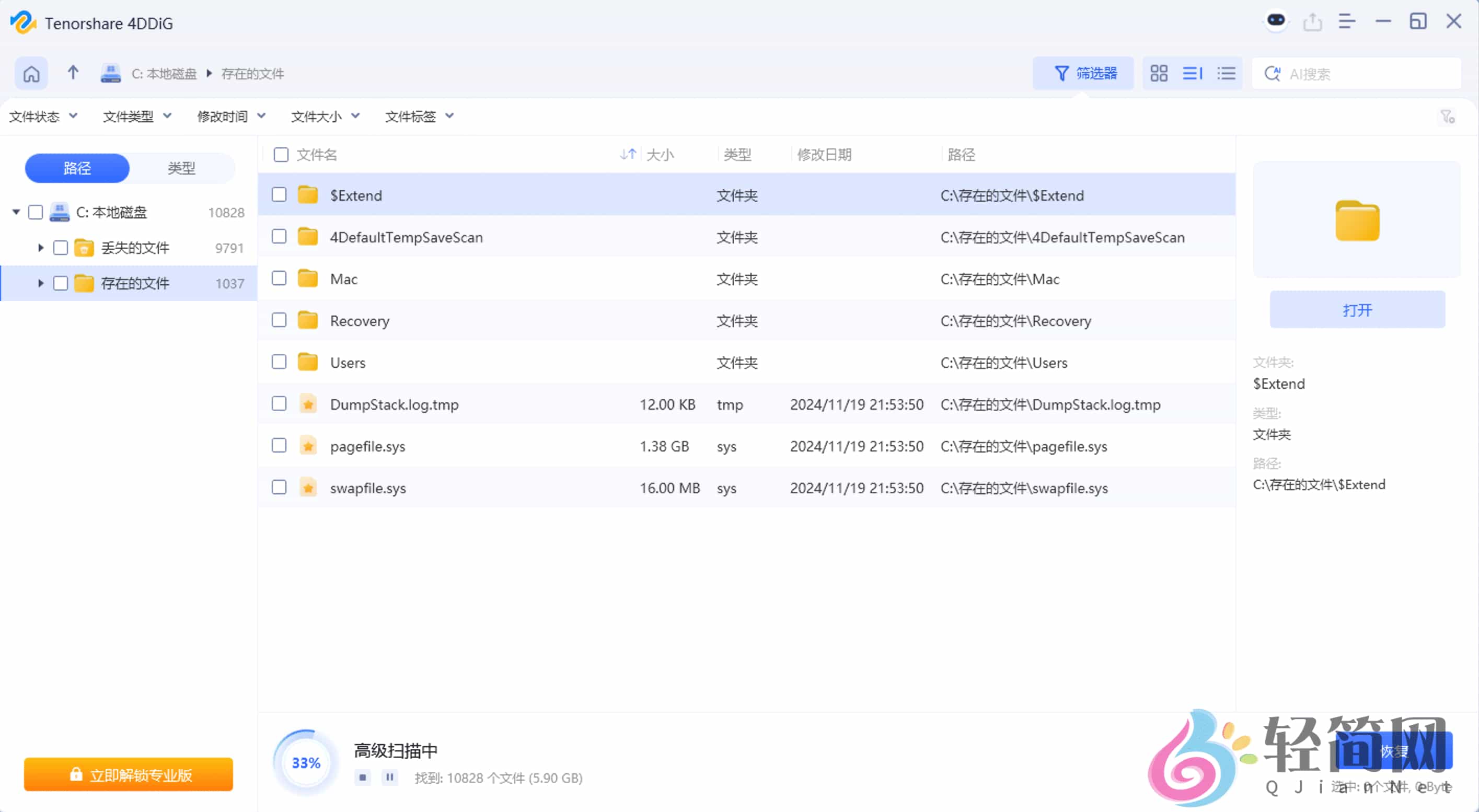Pause the scan with the pause control
1479x812 pixels.
point(390,778)
